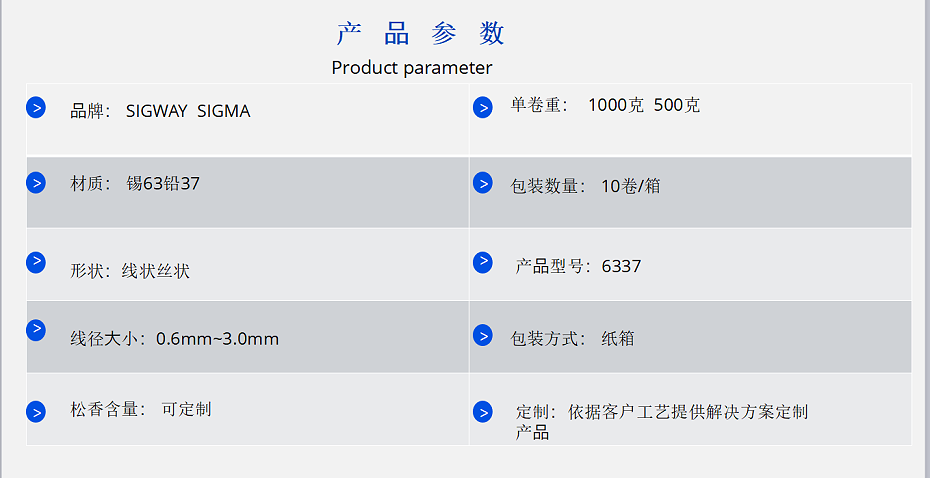Image resolution: width=930 pixels, height=478 pixels.
Task: Click the 10卷/箱 packaging quantity text
Action: pyautogui.click(x=630, y=186)
